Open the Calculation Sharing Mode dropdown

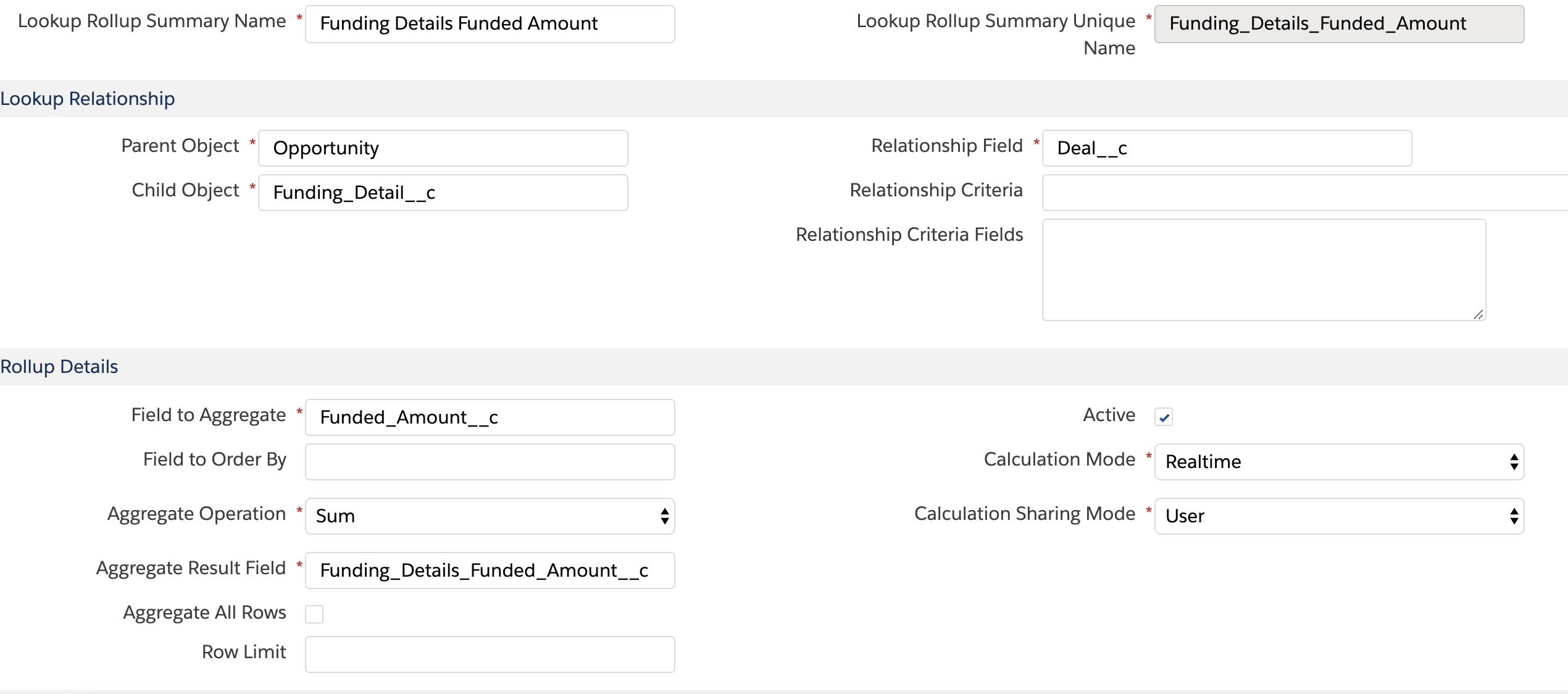1338,516
